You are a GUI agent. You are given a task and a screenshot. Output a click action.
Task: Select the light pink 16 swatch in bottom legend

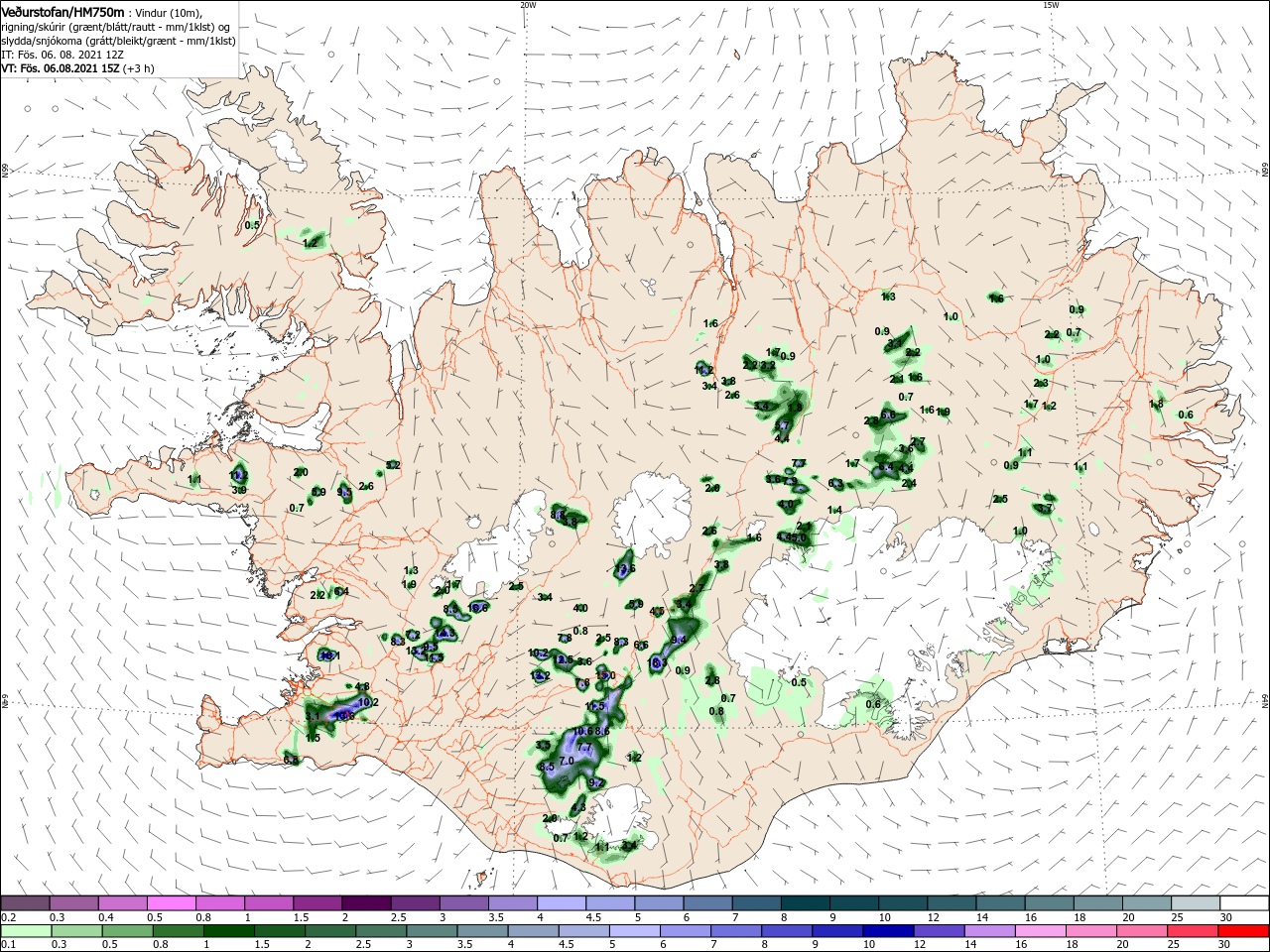coord(1042,931)
